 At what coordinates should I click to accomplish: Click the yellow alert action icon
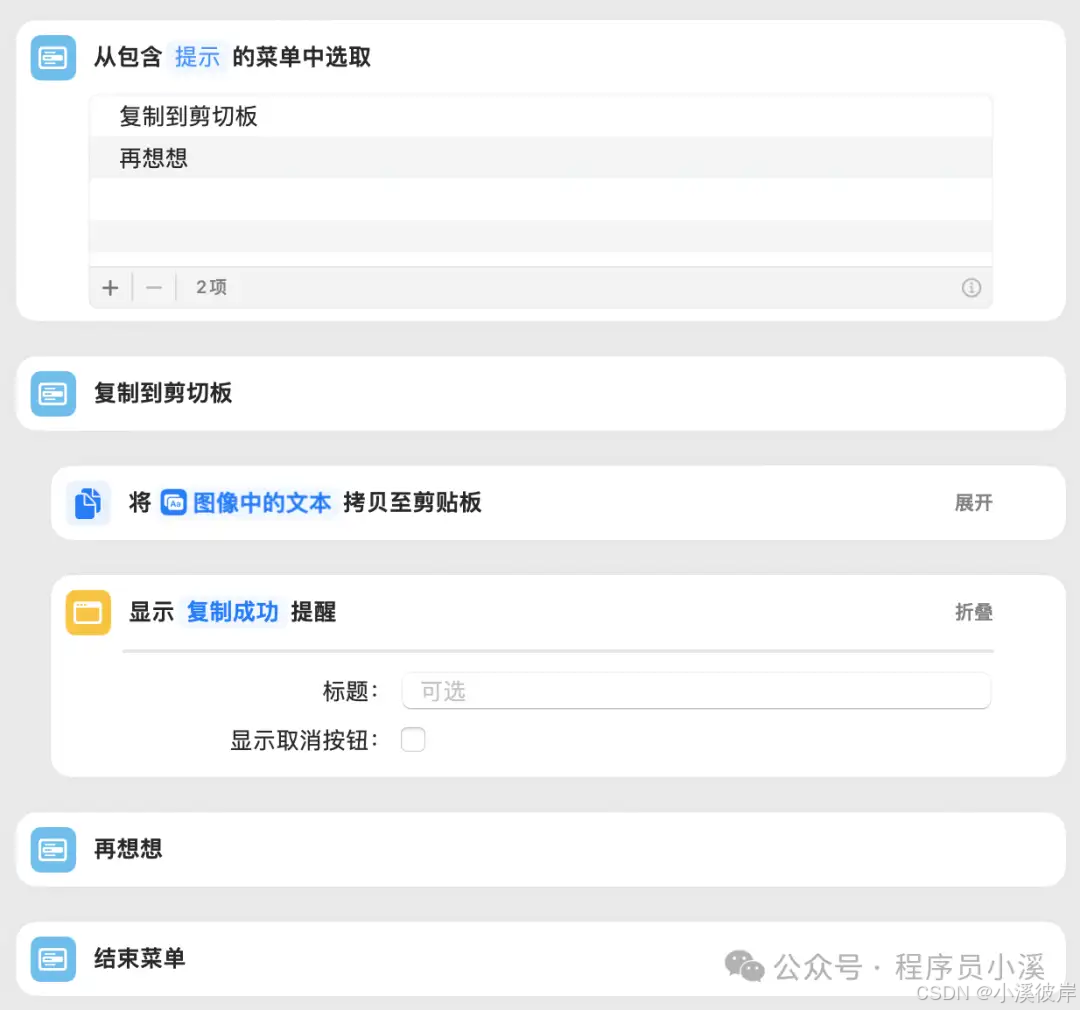(88, 612)
